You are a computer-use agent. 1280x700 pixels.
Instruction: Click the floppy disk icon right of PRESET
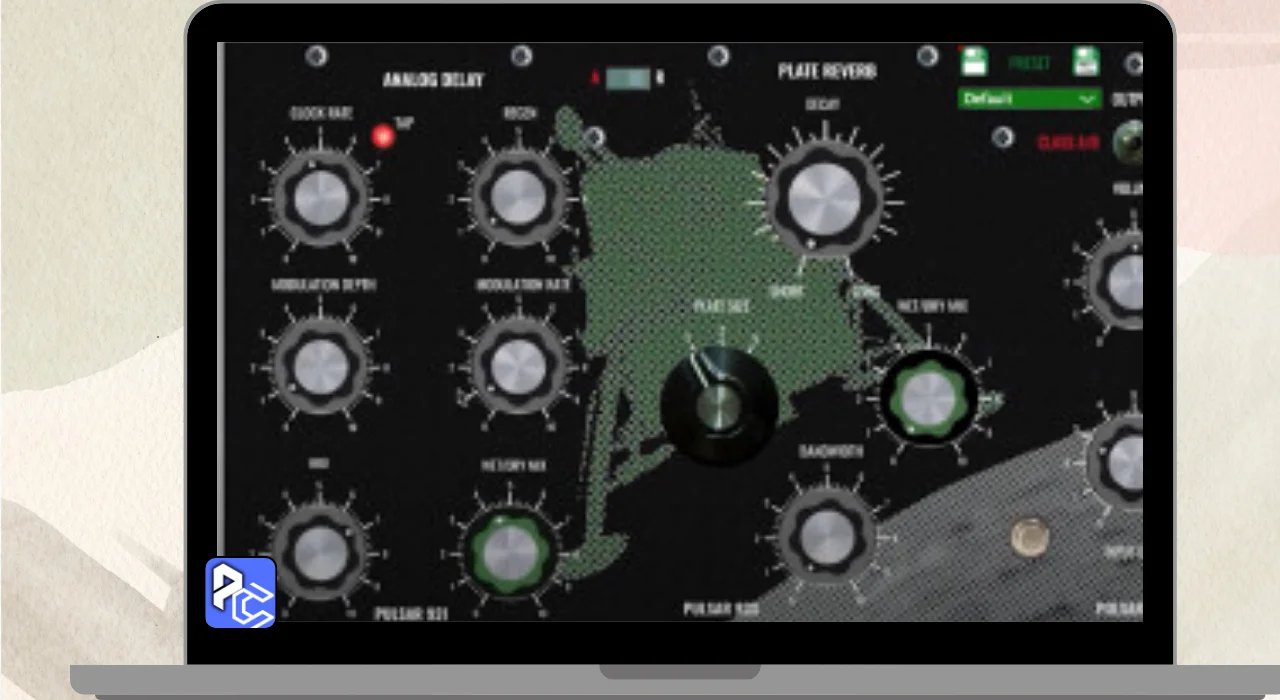1086,62
